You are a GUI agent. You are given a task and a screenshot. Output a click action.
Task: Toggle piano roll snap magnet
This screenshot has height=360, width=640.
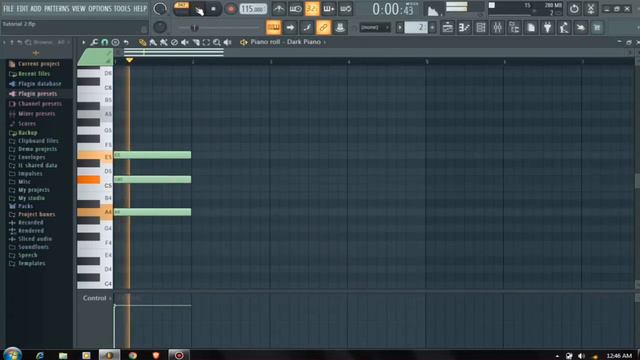[x=105, y=42]
